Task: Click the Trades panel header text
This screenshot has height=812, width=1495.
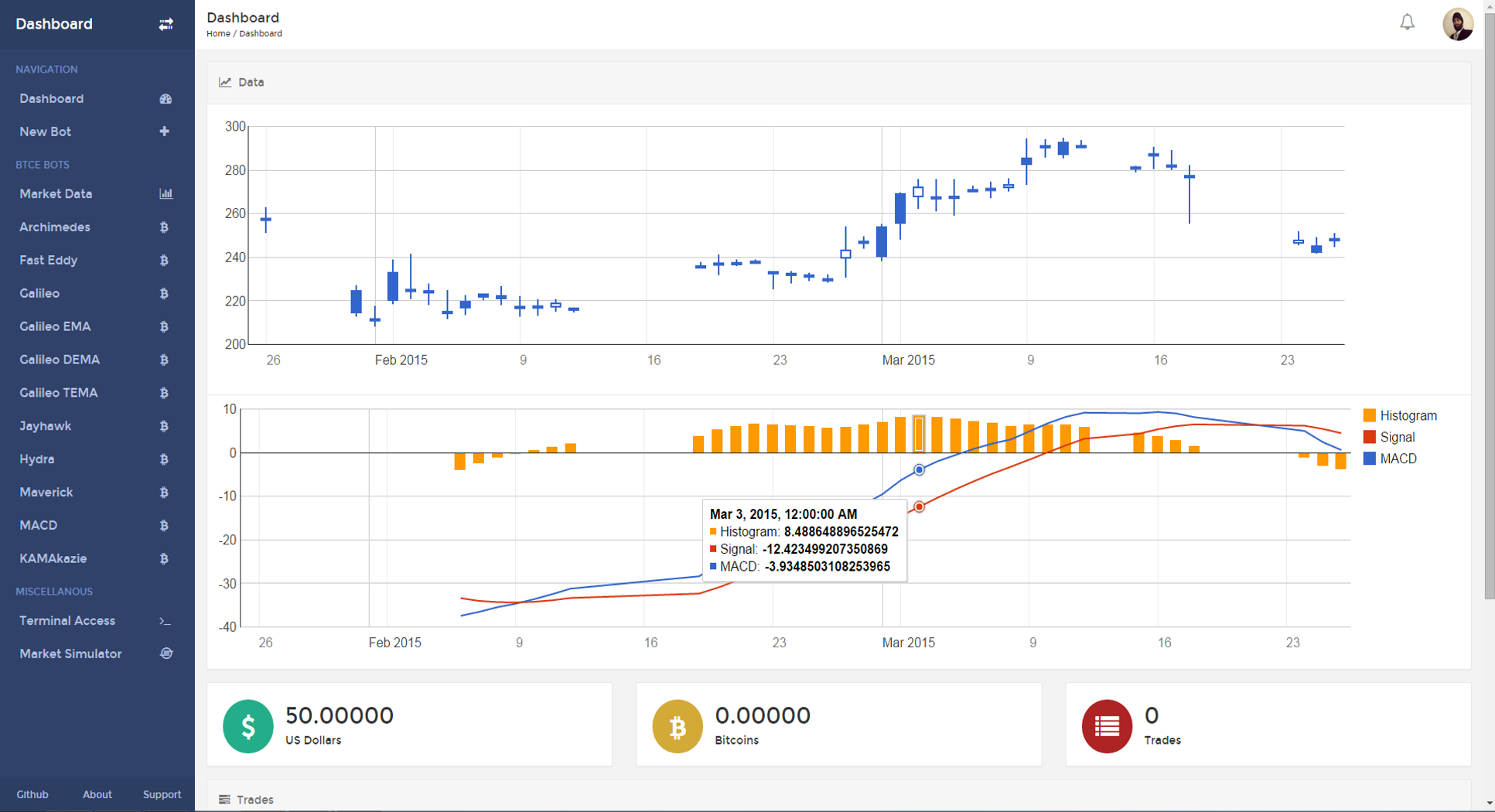Action: point(255,800)
